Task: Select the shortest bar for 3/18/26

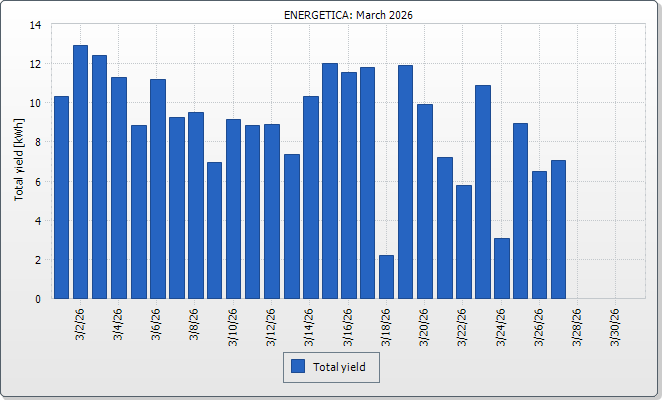Action: pos(386,276)
